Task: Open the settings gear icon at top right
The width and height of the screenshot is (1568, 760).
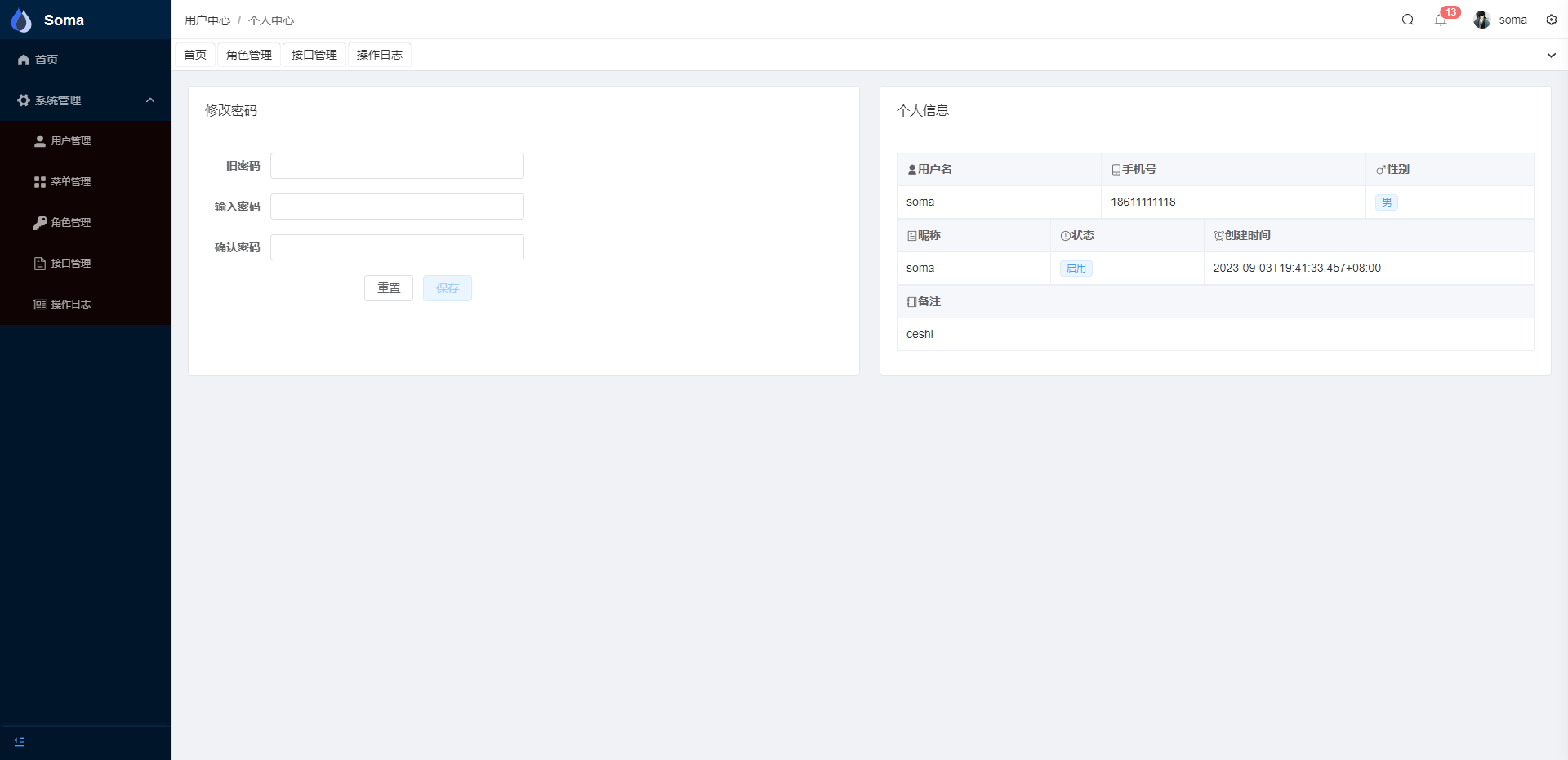Action: click(1551, 20)
